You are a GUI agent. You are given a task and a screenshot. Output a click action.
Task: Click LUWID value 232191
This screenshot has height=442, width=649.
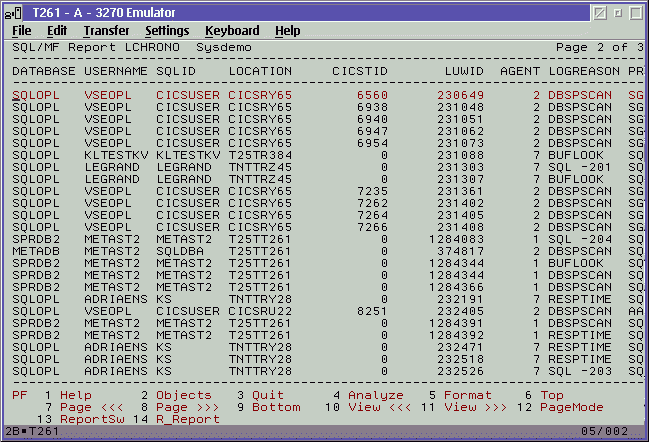tap(460, 299)
